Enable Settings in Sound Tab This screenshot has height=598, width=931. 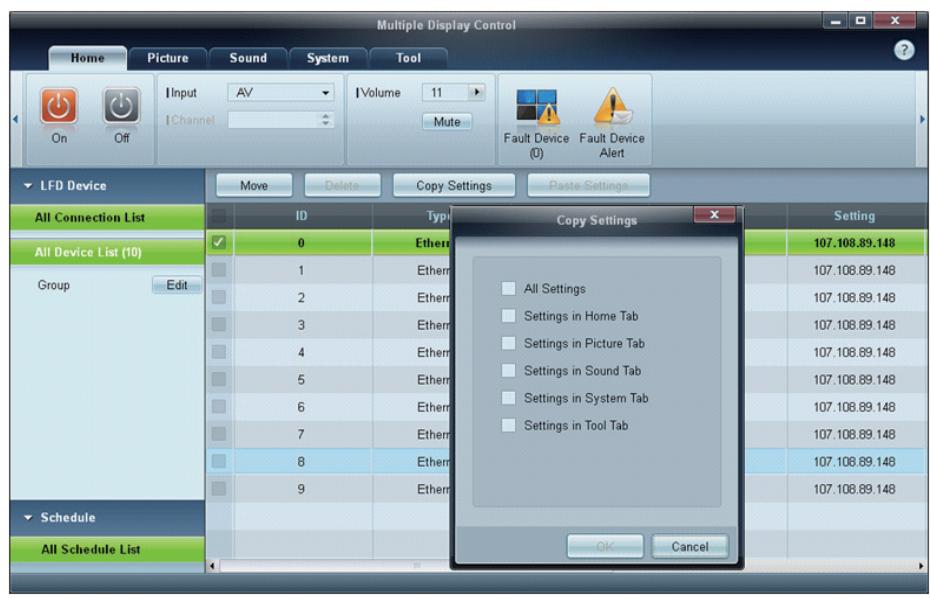[508, 371]
